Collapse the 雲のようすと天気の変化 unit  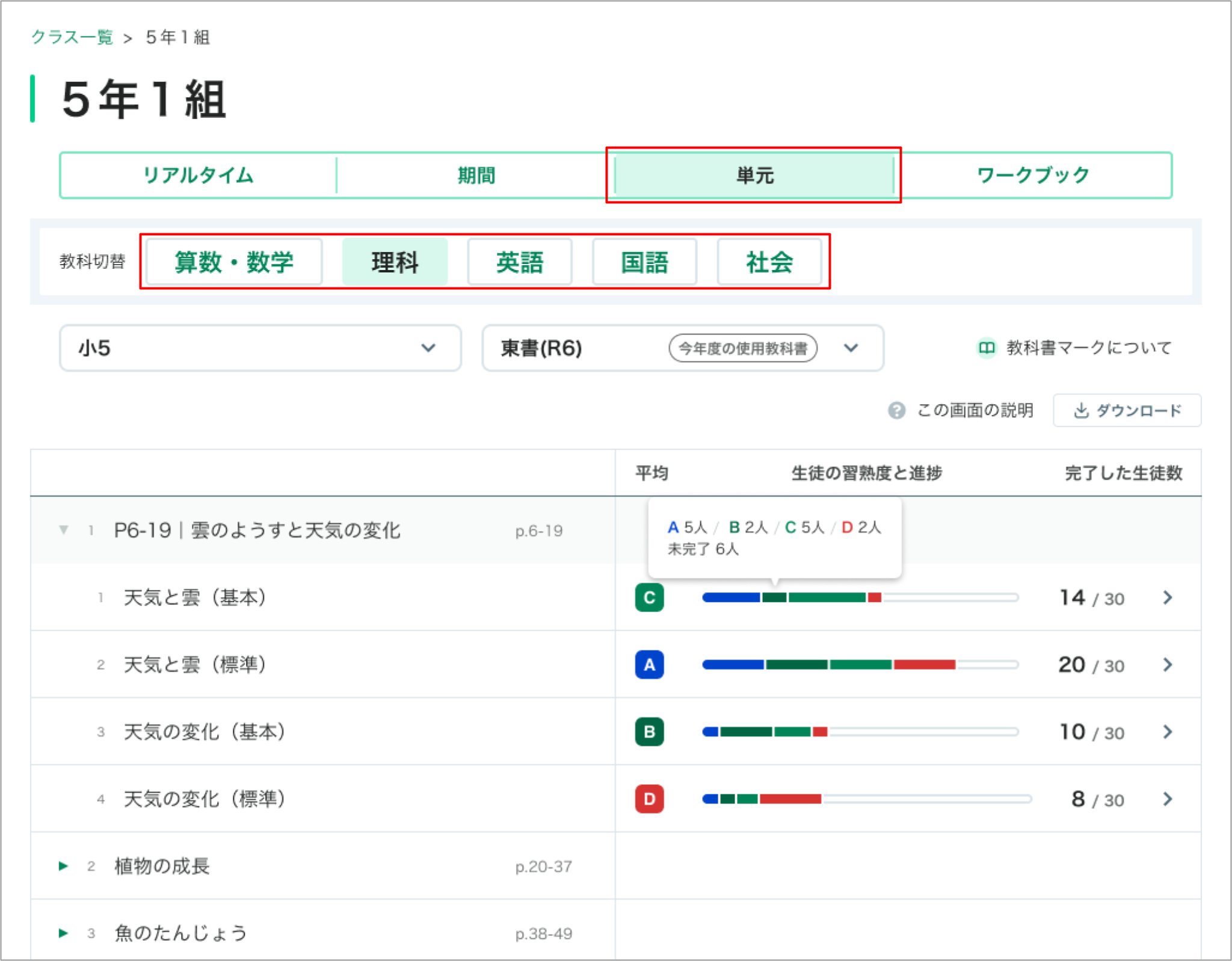coord(63,530)
